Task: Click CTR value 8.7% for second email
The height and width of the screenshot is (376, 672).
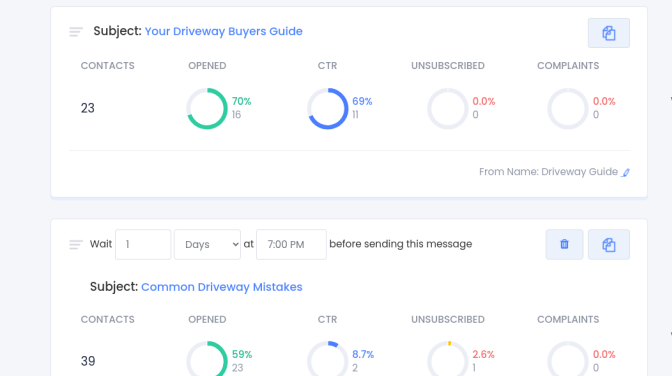Action: (x=363, y=355)
